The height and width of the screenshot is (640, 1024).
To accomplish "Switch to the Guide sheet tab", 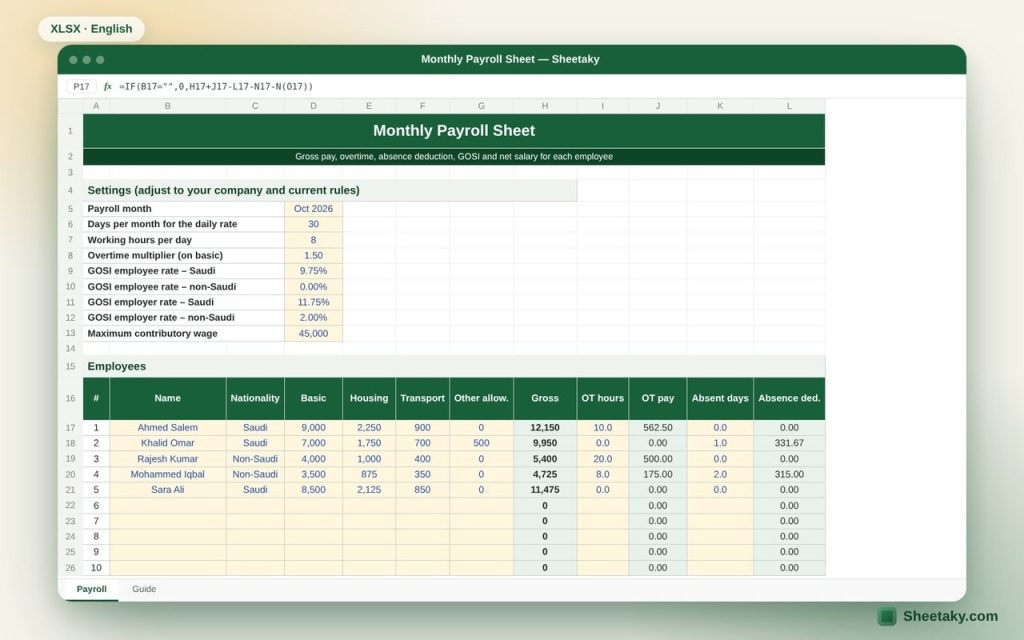I will click(x=144, y=589).
